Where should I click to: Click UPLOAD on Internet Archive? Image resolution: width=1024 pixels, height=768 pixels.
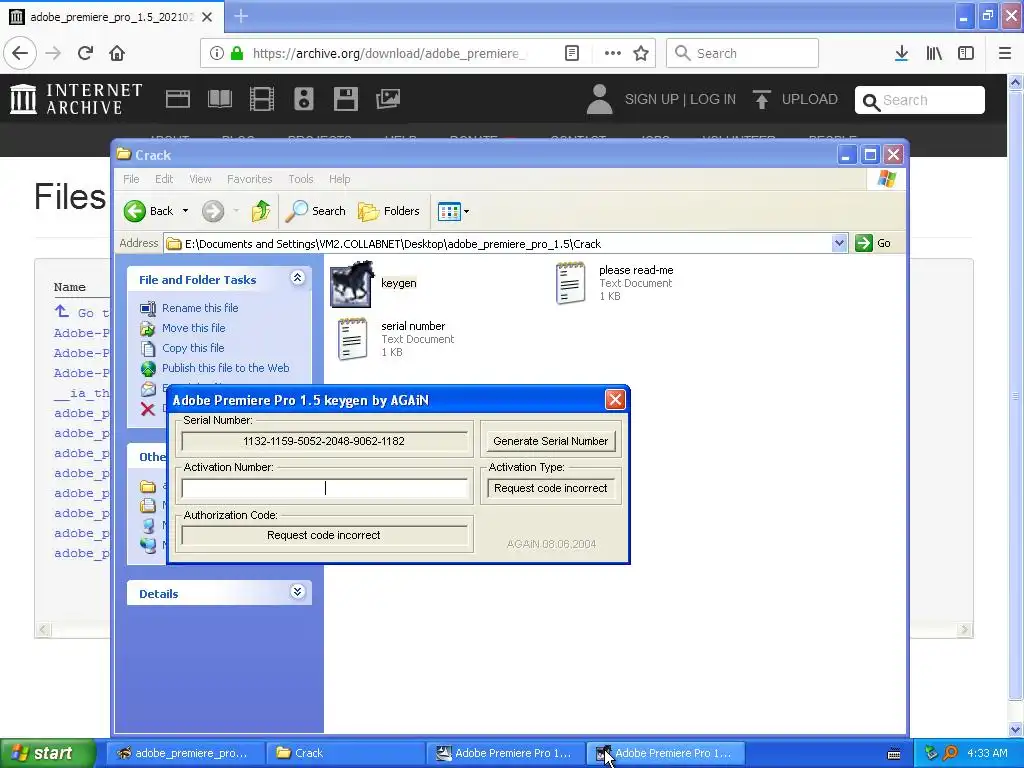click(x=795, y=99)
